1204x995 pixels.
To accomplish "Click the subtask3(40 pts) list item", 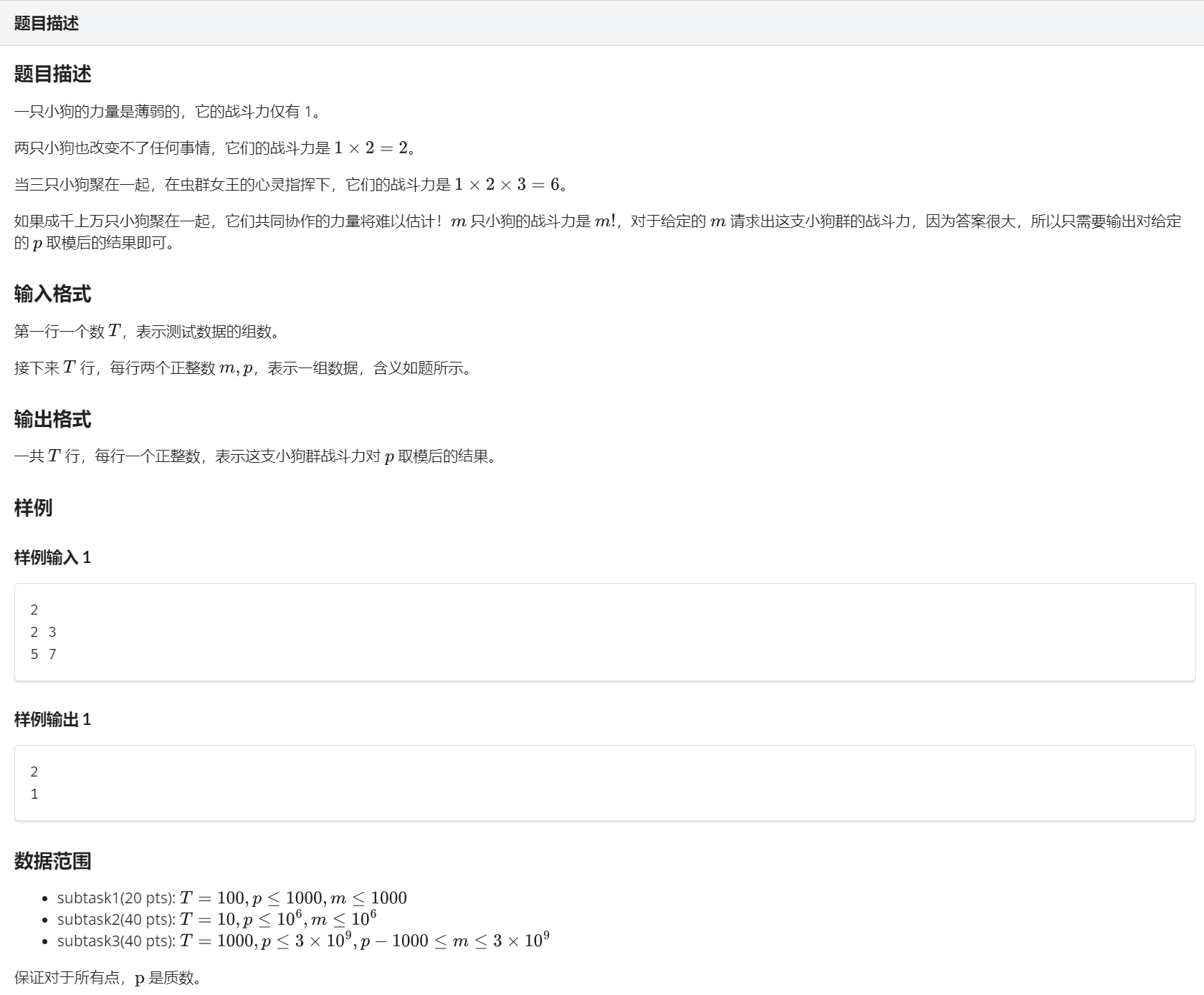I will tap(302, 941).
